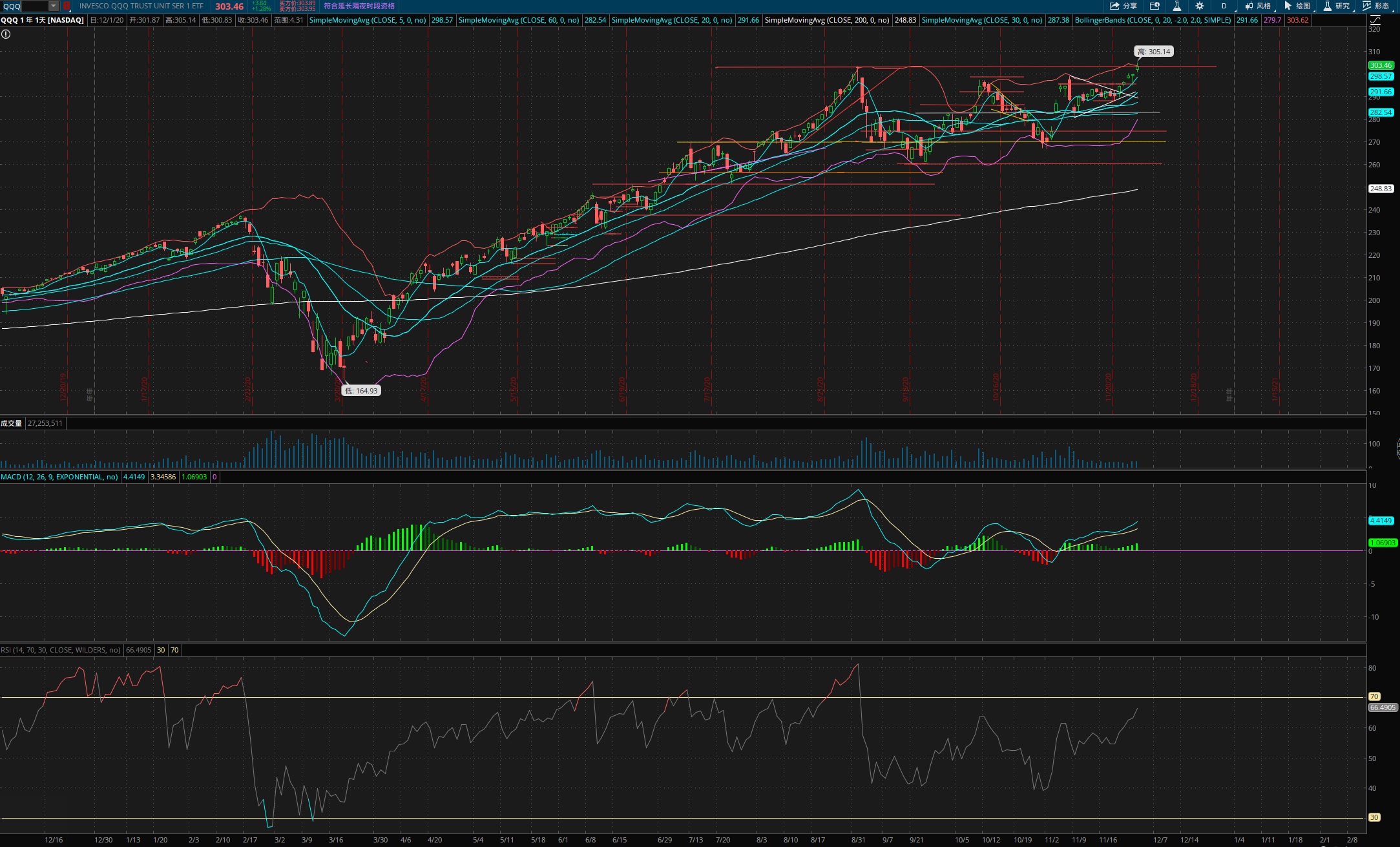Click the 成交量 volume panel label
This screenshot has width=1400, height=847.
(x=11, y=423)
